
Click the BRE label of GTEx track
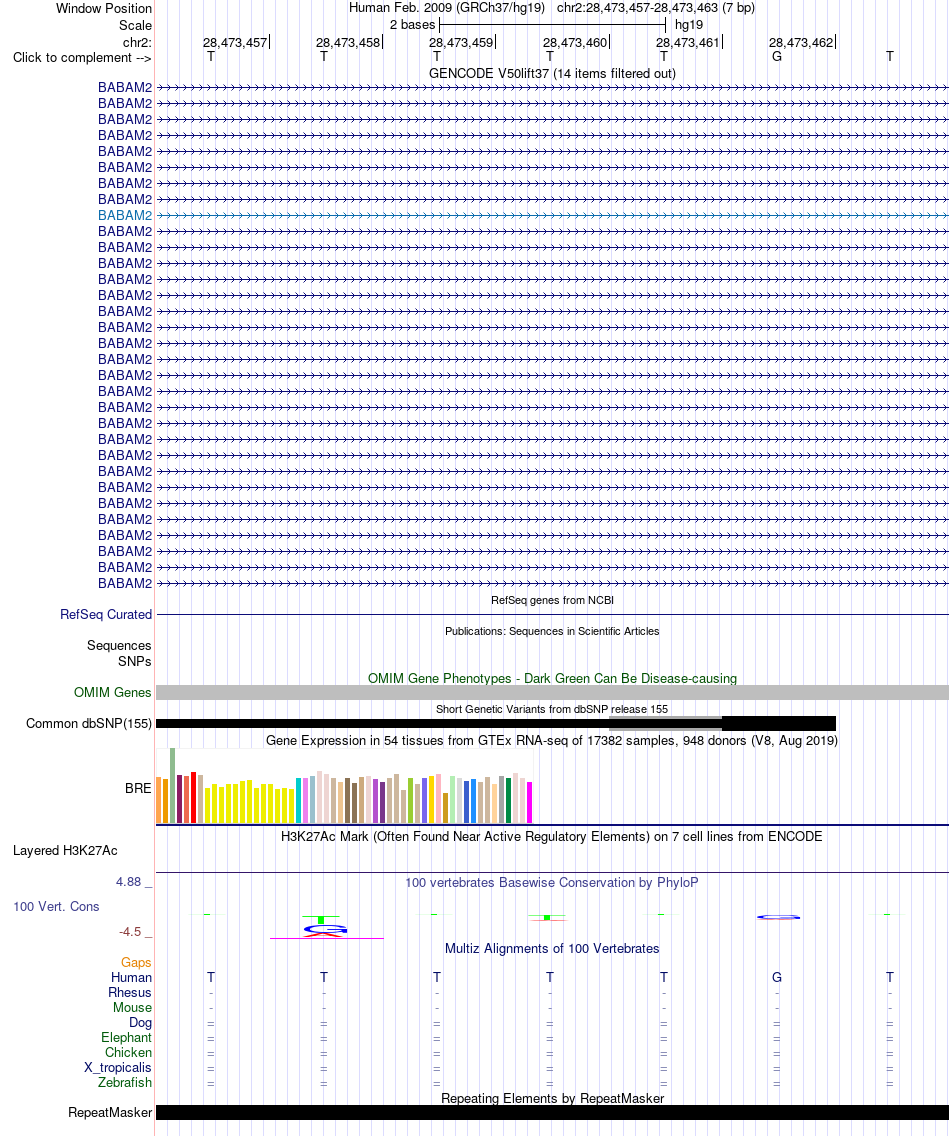pyautogui.click(x=138, y=788)
